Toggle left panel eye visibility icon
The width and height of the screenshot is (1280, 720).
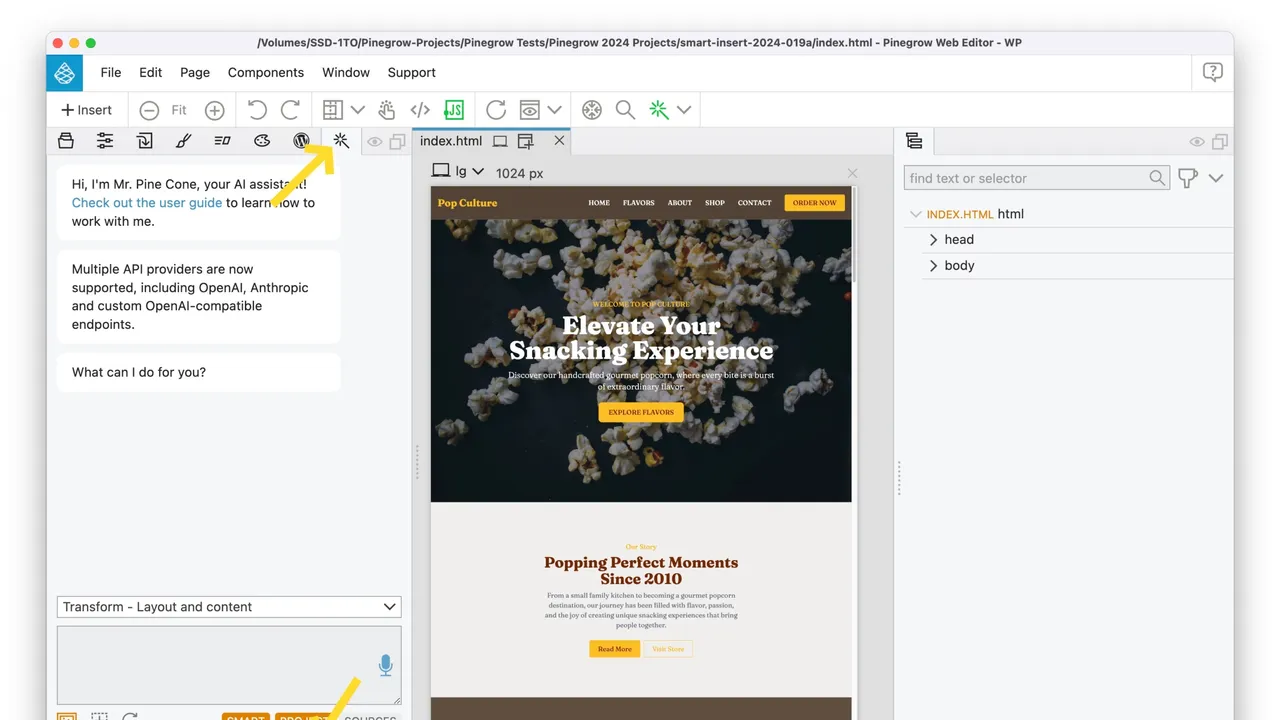point(374,142)
